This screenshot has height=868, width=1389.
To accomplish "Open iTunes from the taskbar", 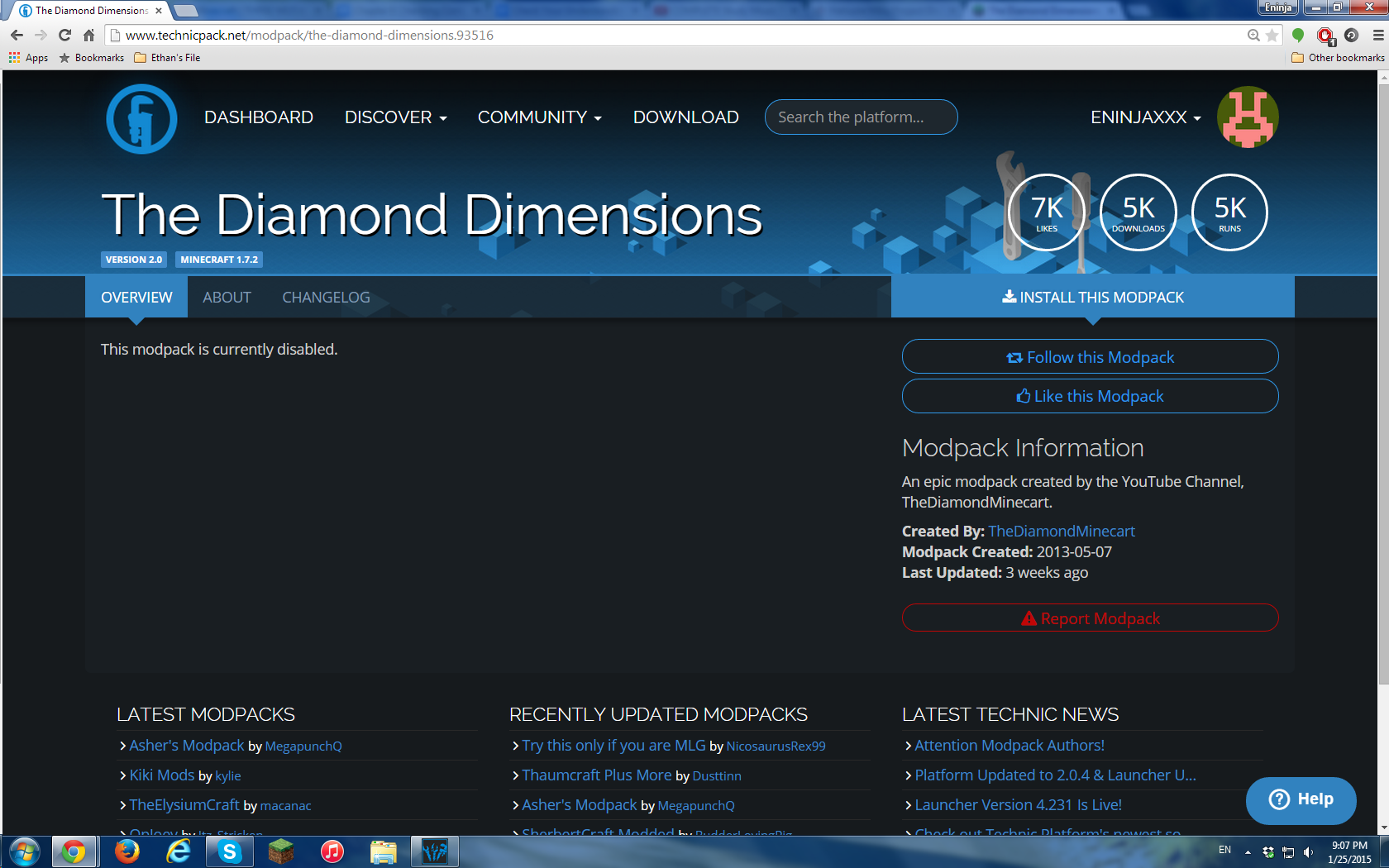I will [x=332, y=851].
